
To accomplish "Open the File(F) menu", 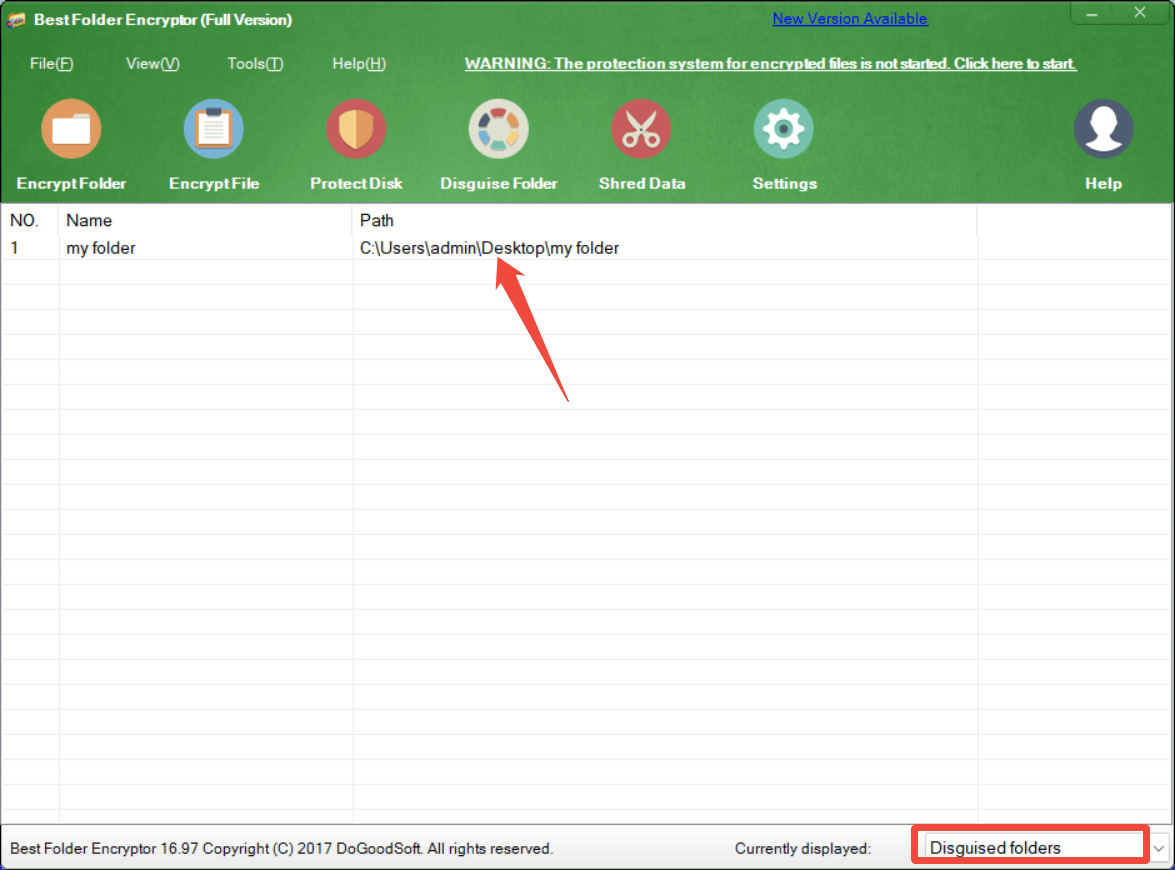I will coord(51,64).
